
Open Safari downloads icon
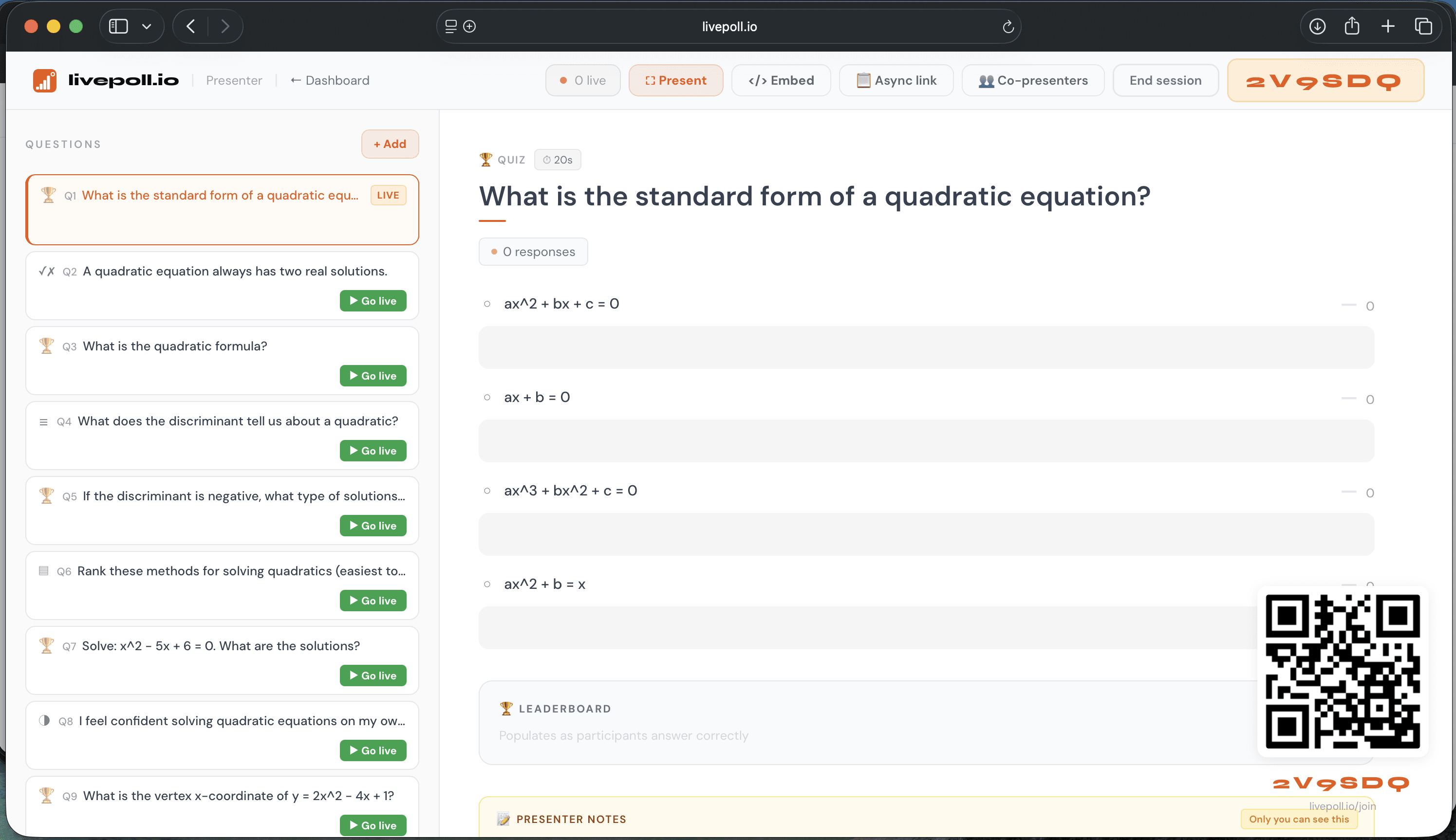pos(1317,27)
